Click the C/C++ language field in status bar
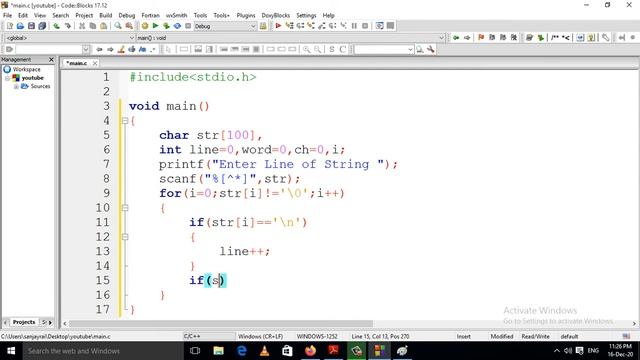640x360 pixels. [208, 336]
